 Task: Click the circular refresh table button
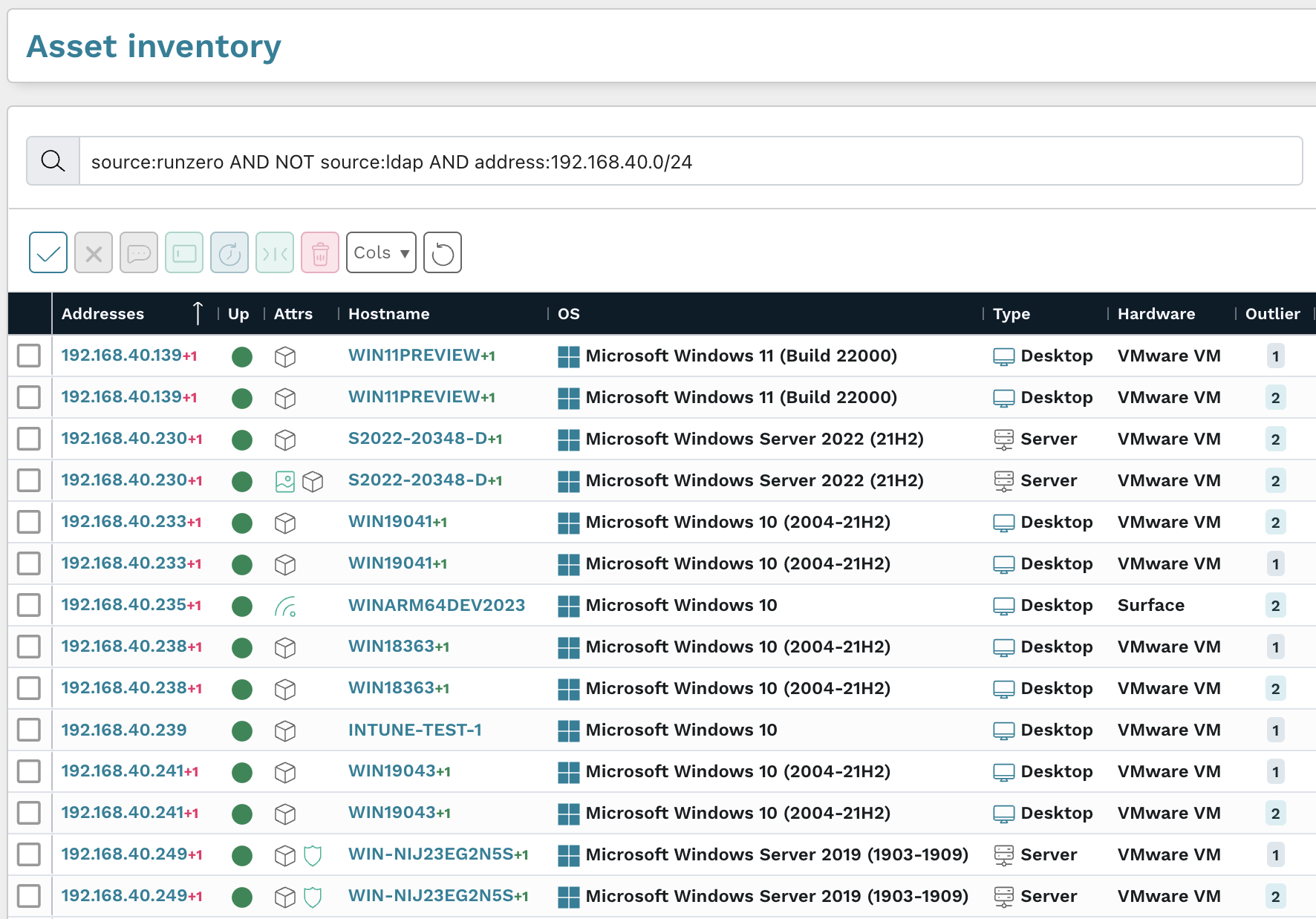pyautogui.click(x=443, y=252)
